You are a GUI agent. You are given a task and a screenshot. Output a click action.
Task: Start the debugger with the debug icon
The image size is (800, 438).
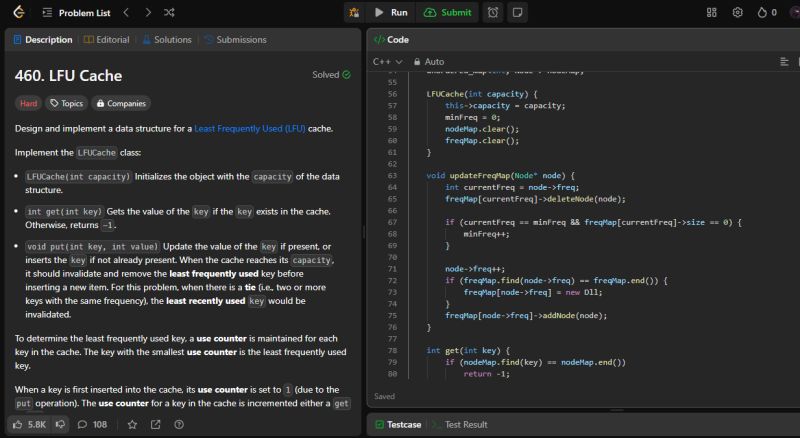tap(356, 13)
